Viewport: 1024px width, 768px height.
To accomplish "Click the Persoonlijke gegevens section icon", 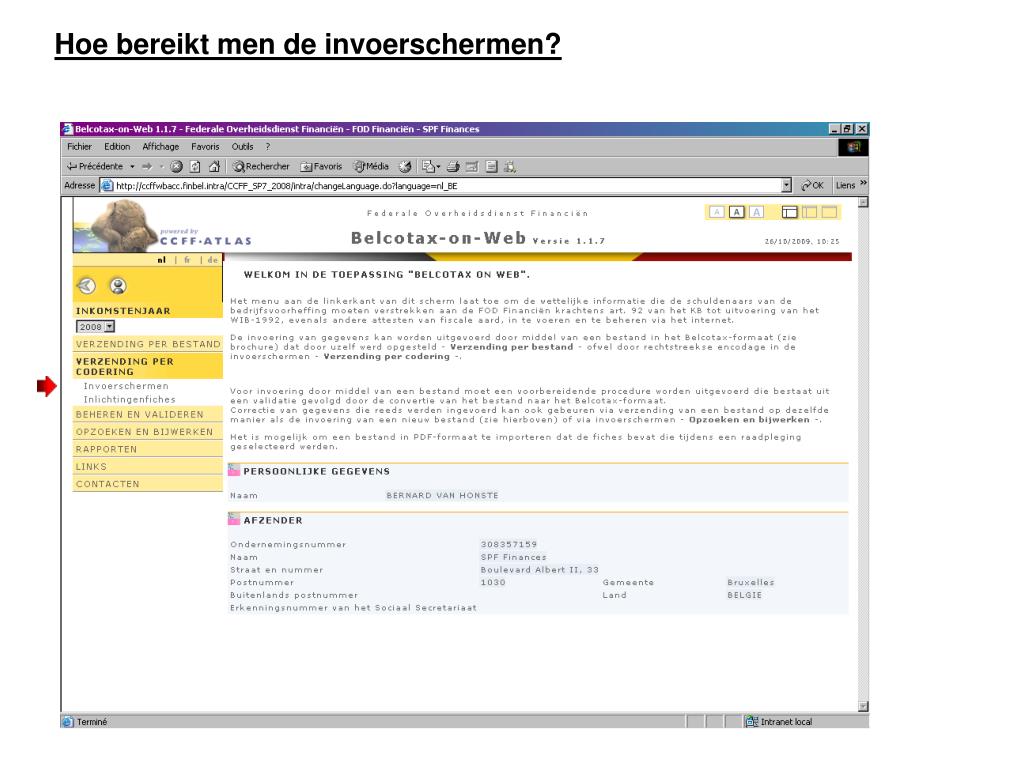I will 234,470.
